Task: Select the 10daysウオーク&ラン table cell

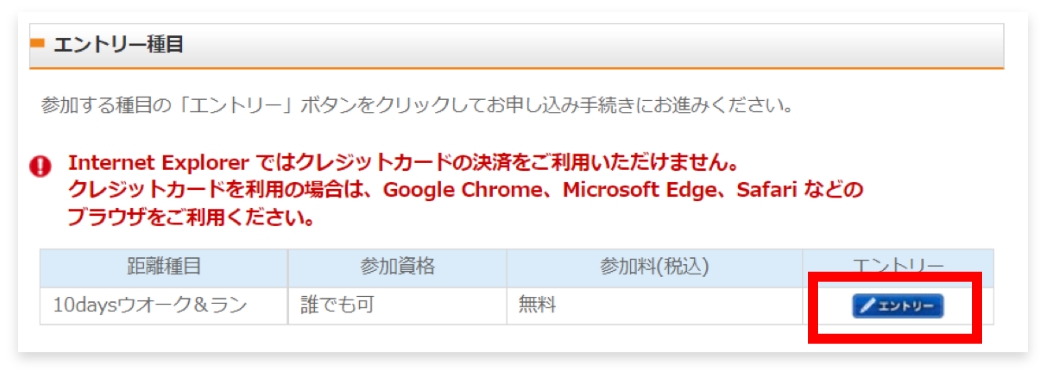Action: click(163, 306)
